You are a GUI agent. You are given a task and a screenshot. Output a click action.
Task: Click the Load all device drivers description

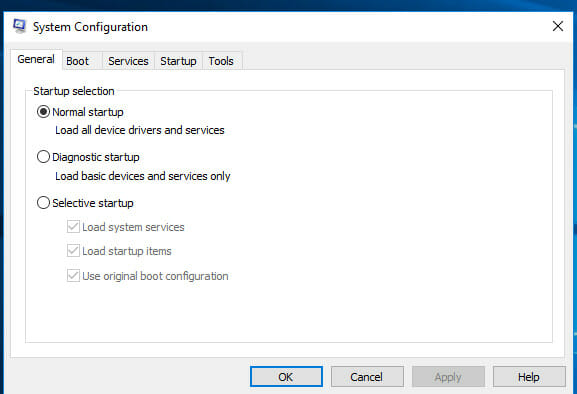pyautogui.click(x=139, y=130)
